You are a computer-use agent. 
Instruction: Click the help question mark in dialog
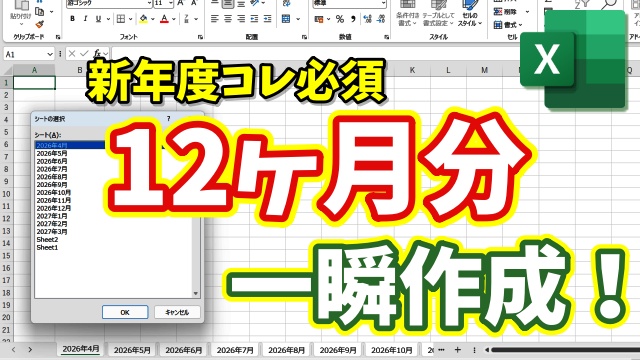(168, 119)
